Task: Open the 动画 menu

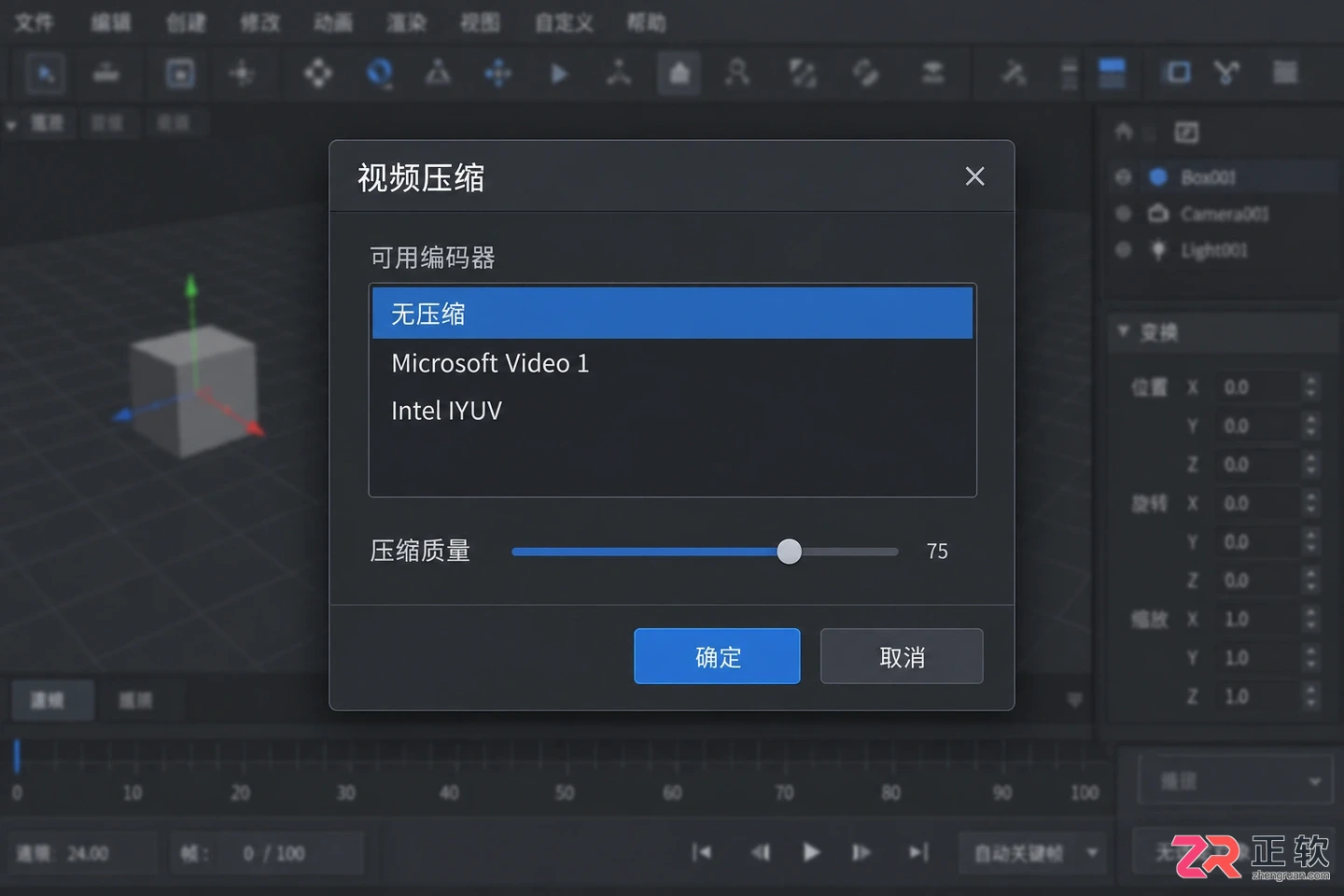Action: click(333, 22)
